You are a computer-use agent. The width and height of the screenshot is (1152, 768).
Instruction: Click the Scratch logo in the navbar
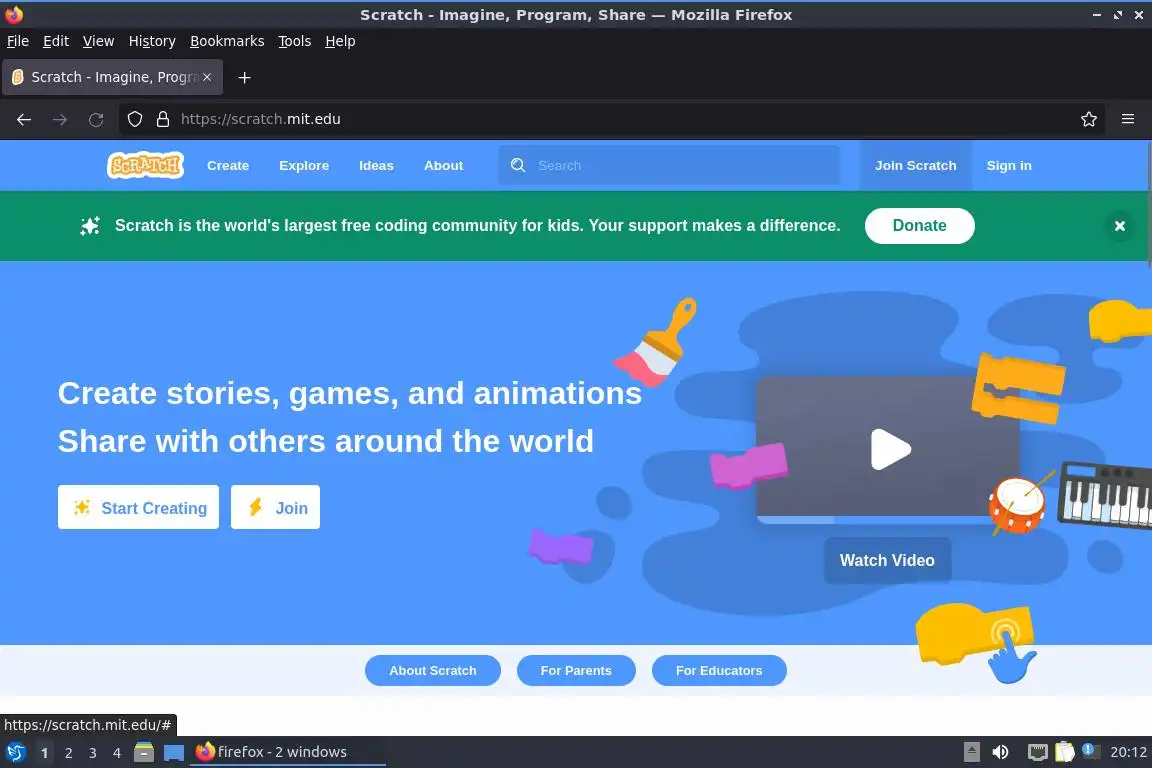[145, 165]
